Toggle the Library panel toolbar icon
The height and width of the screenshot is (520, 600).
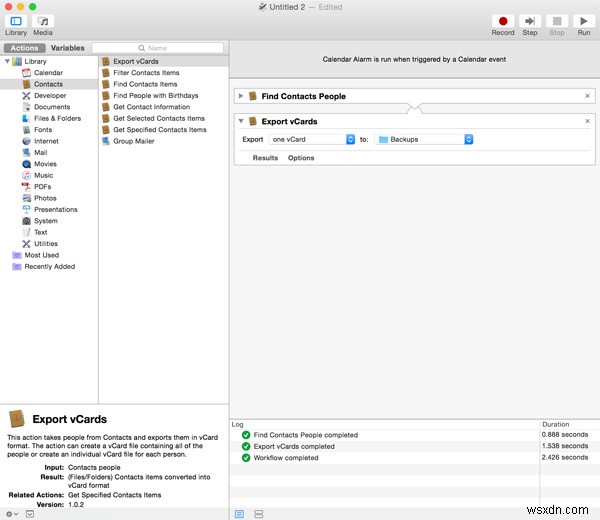[x=16, y=21]
